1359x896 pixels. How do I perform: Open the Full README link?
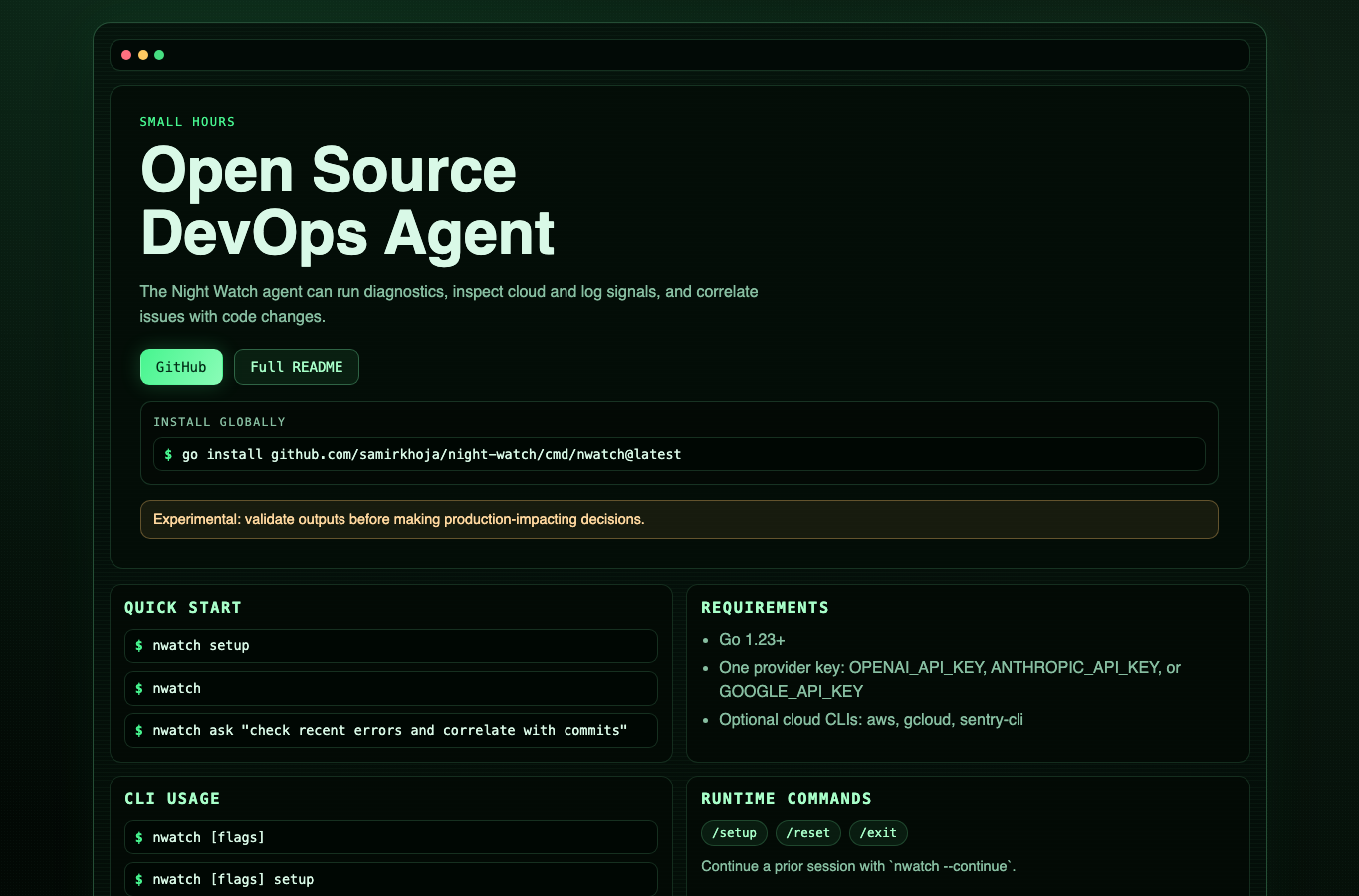pos(297,367)
